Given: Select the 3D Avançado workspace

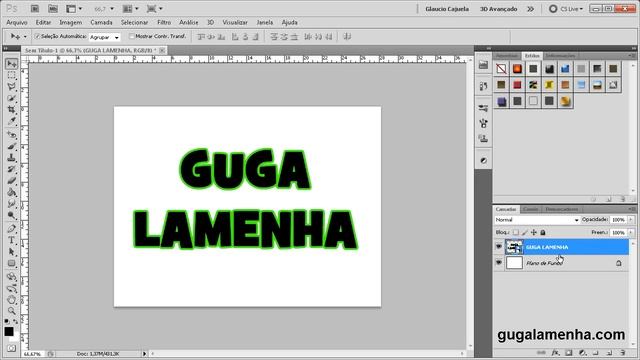Looking at the screenshot, I should tap(498, 9).
